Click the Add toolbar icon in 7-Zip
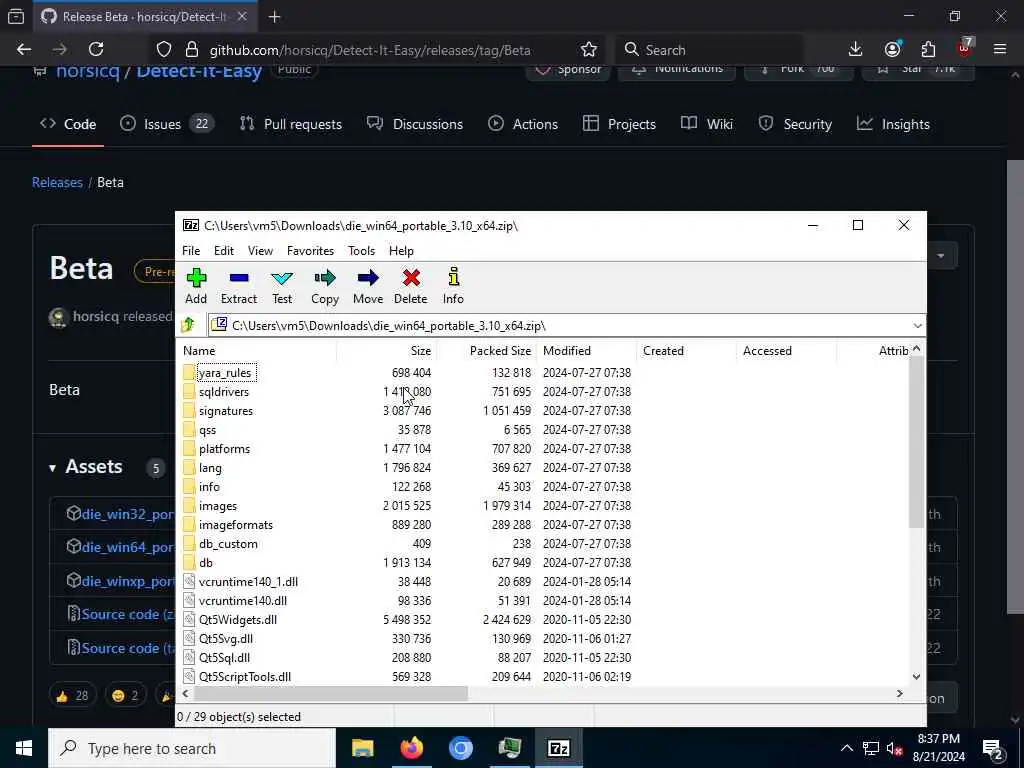The image size is (1024, 768). pos(196,286)
